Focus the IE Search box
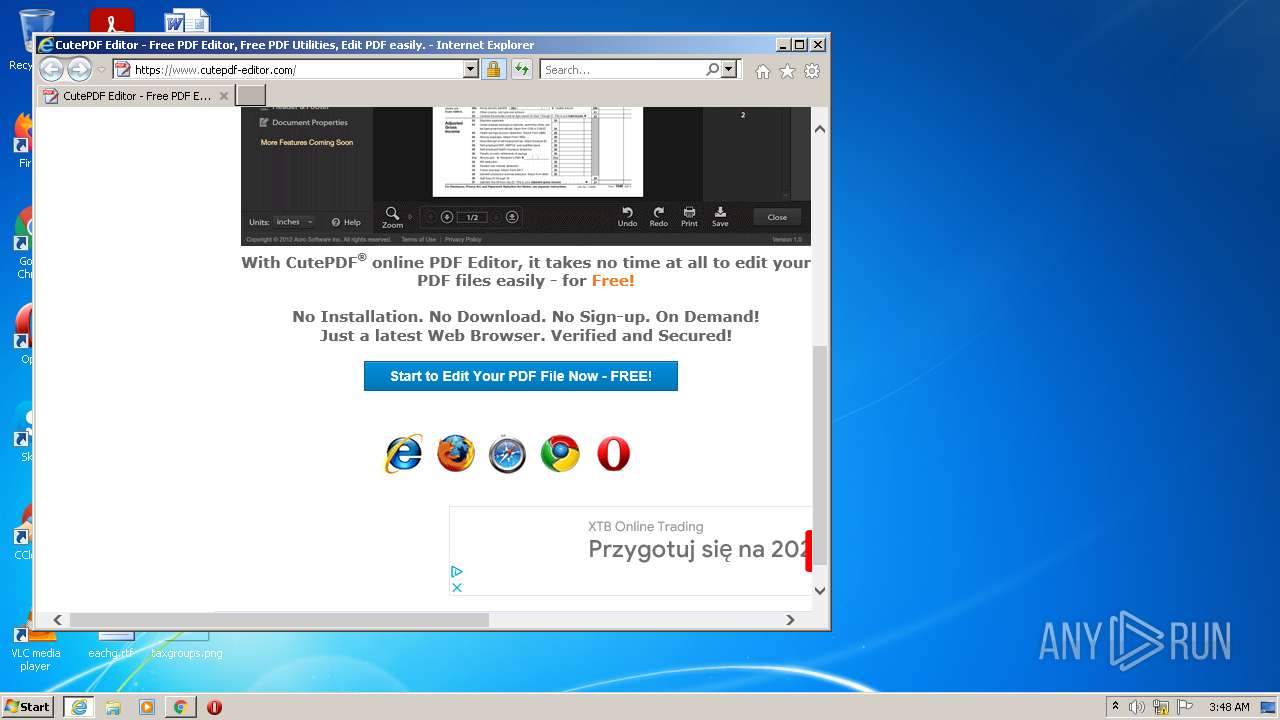The image size is (1280, 720). pos(622,70)
